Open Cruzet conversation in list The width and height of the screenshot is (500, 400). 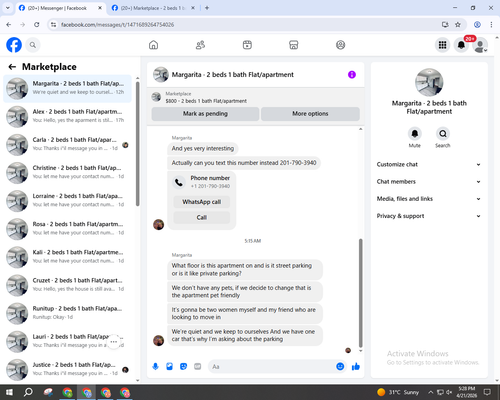coord(67,285)
